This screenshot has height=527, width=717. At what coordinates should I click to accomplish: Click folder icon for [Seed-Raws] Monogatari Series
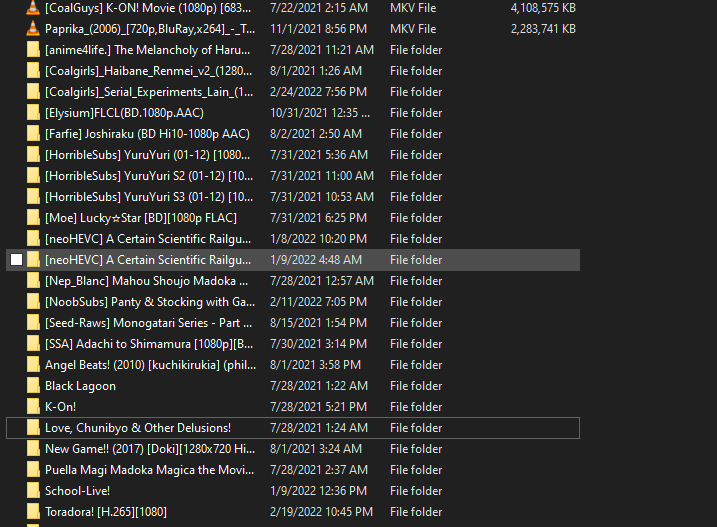[33, 323]
